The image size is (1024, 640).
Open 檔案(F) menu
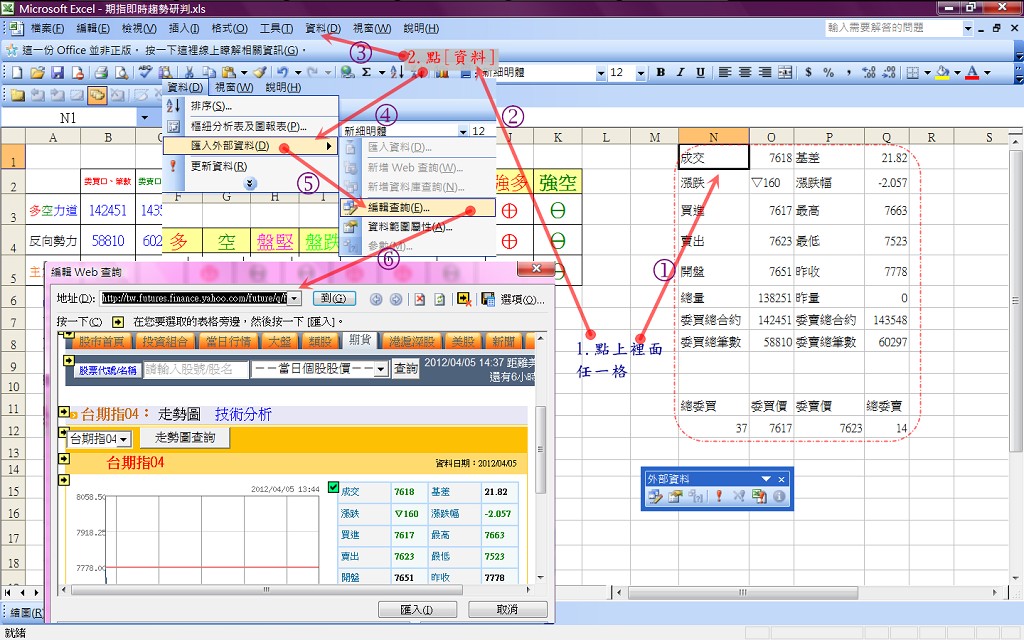coord(47,28)
